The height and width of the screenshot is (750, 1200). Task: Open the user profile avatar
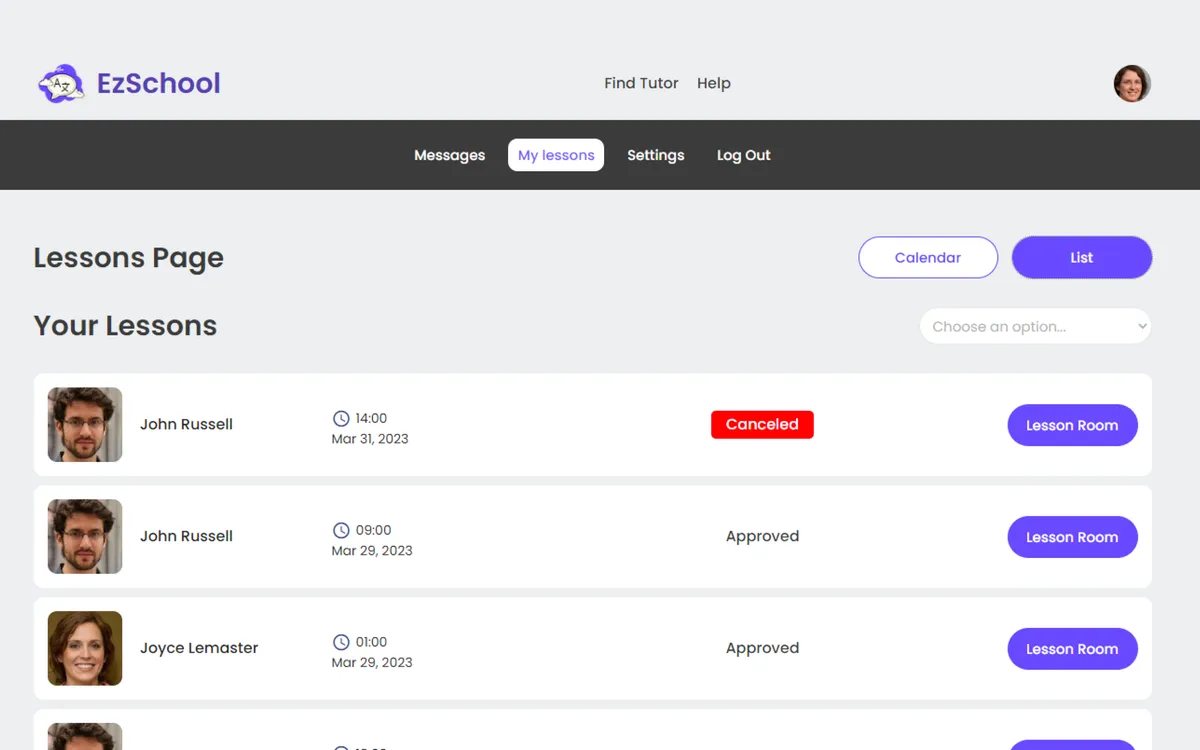(x=1132, y=84)
